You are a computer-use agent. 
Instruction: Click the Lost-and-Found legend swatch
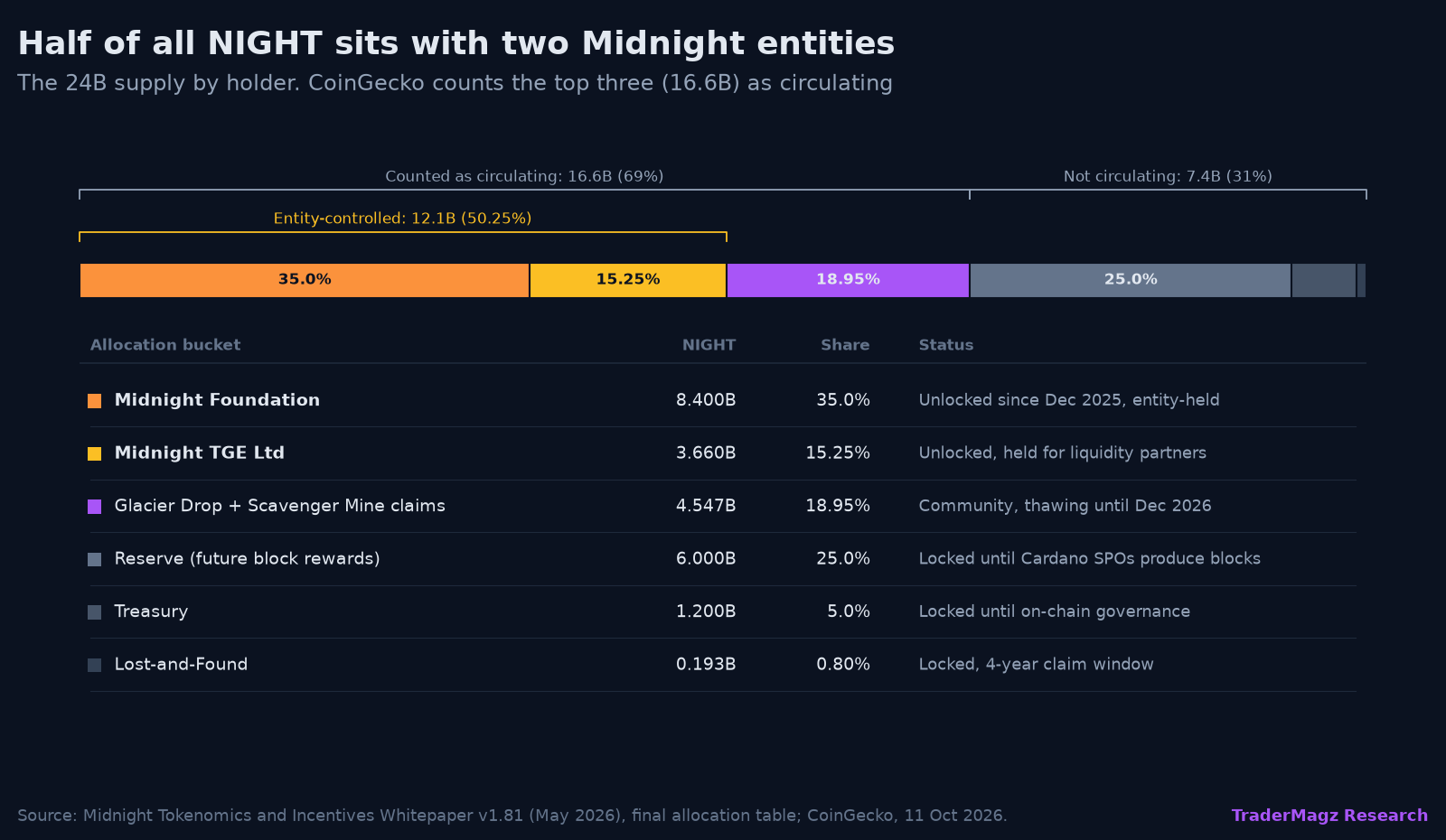coord(94,665)
